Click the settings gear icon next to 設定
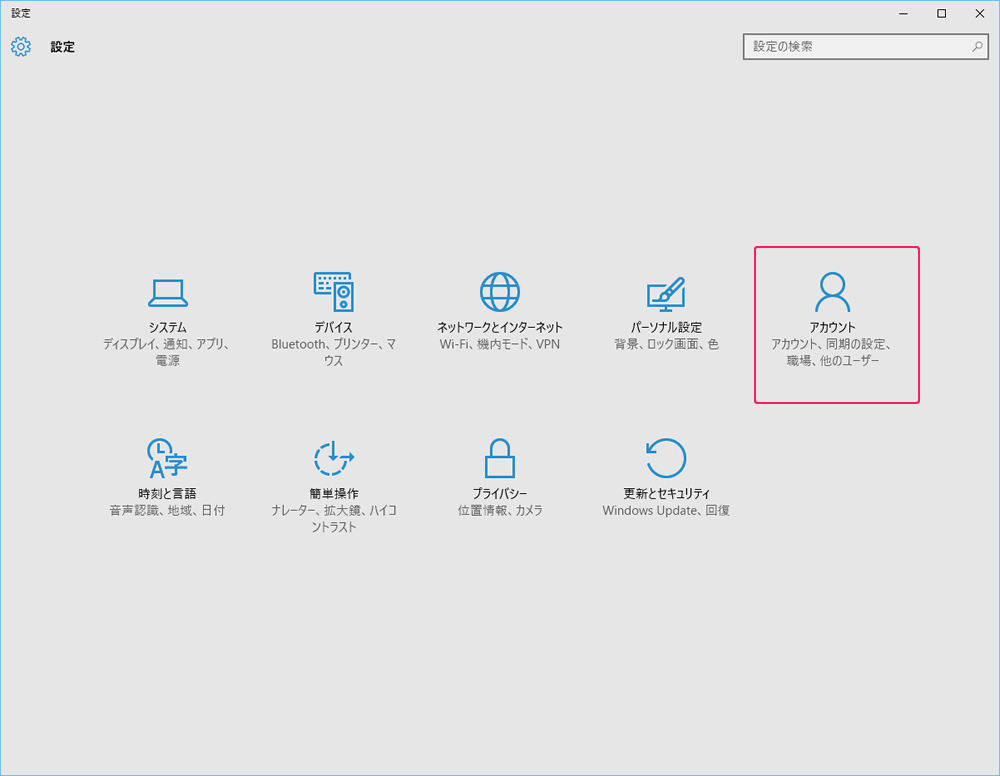1000x776 pixels. coord(20,47)
